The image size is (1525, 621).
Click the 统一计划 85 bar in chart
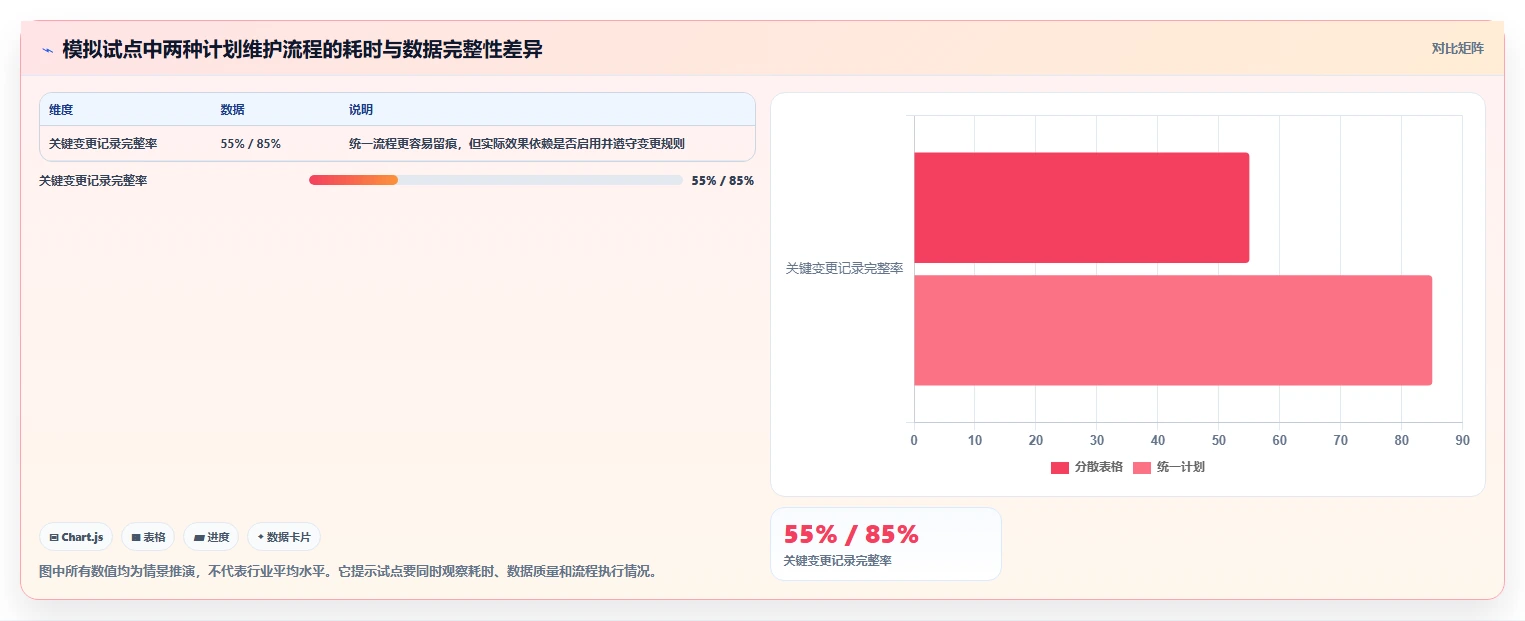(1173, 330)
